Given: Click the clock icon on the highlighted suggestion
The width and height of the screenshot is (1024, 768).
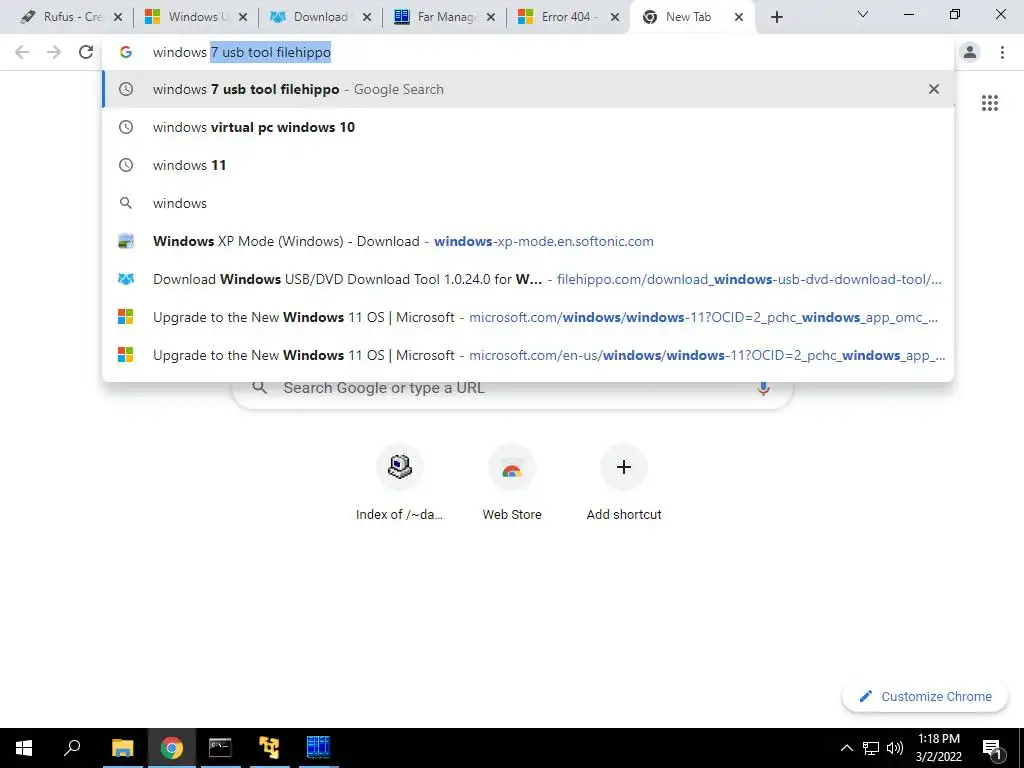Looking at the screenshot, I should tap(125, 89).
